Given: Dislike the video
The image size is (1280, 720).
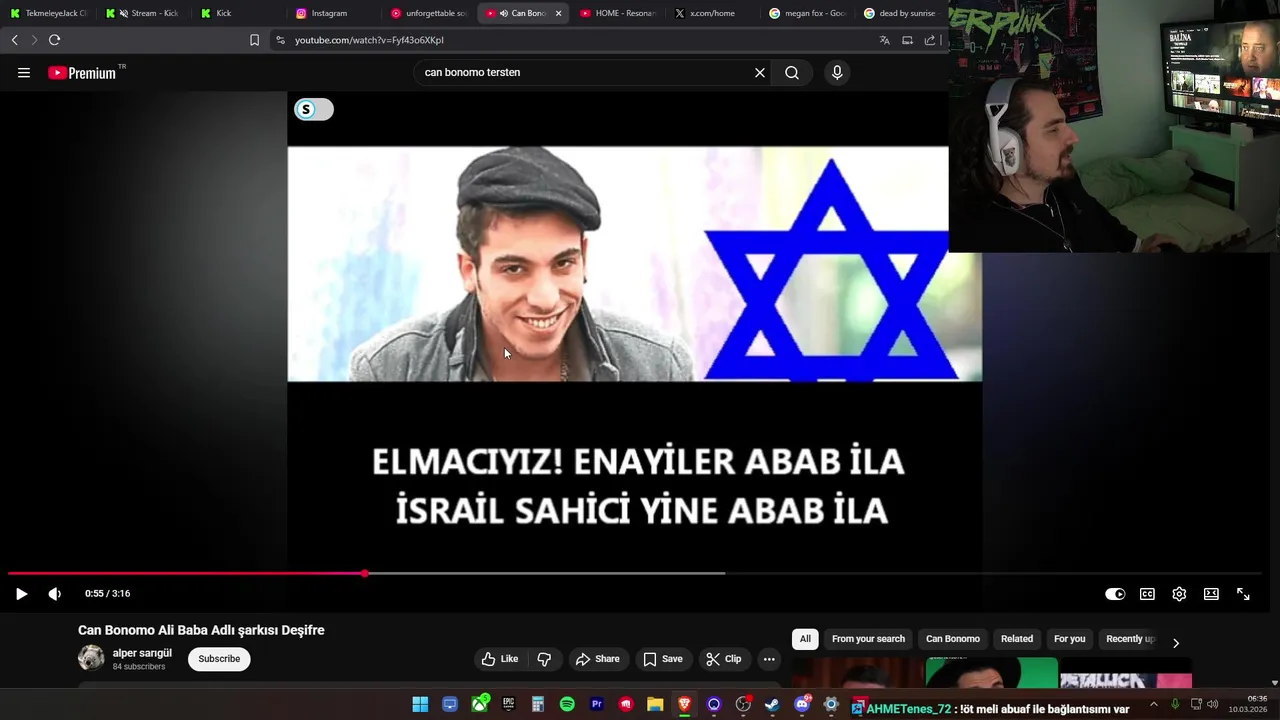Looking at the screenshot, I should pos(544,659).
